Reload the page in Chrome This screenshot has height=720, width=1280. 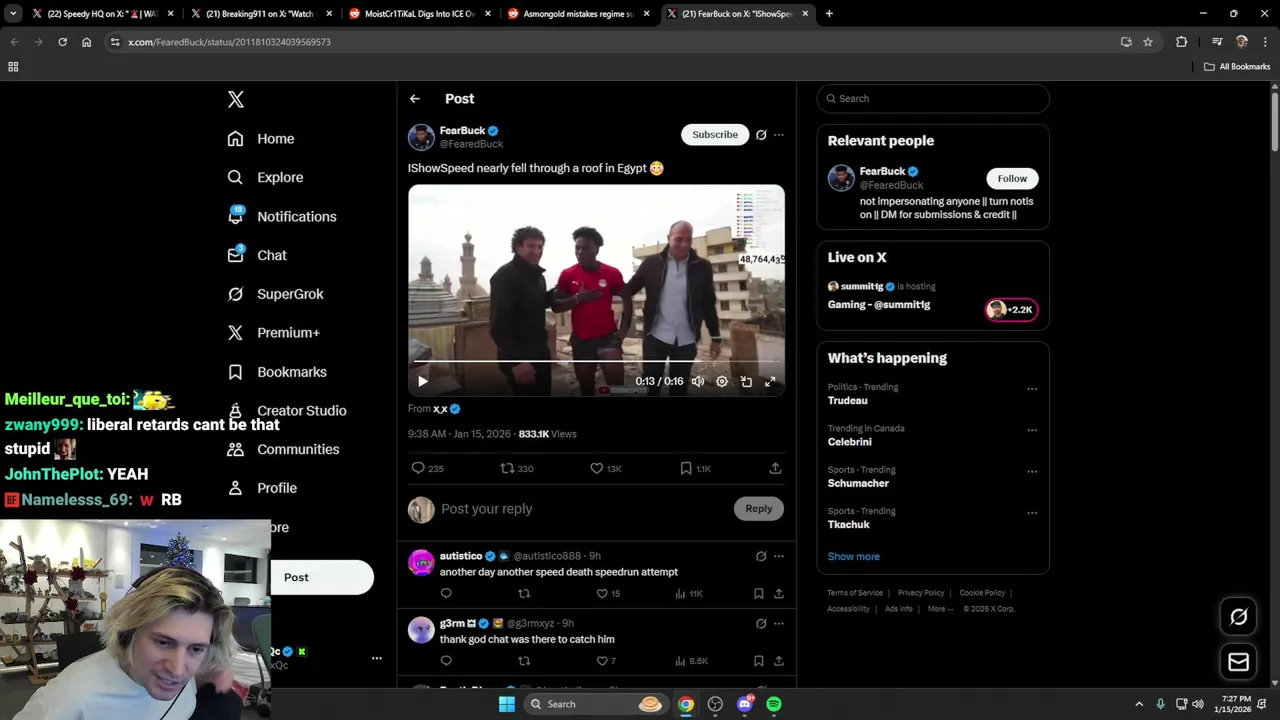coord(62,42)
